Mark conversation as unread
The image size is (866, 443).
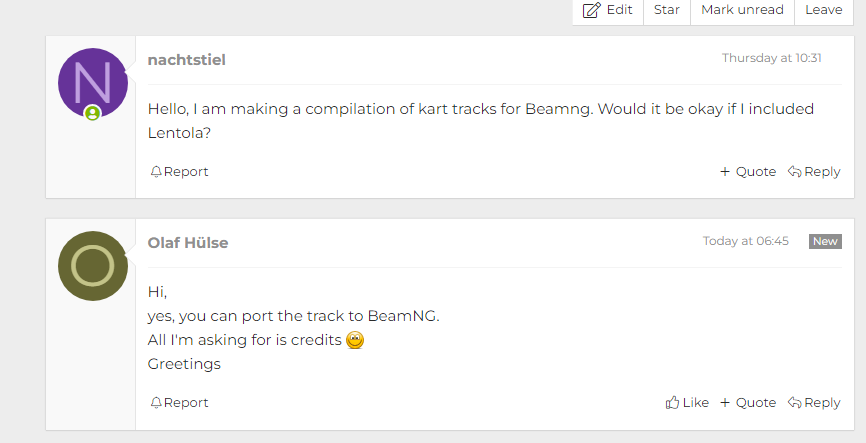[x=741, y=10]
